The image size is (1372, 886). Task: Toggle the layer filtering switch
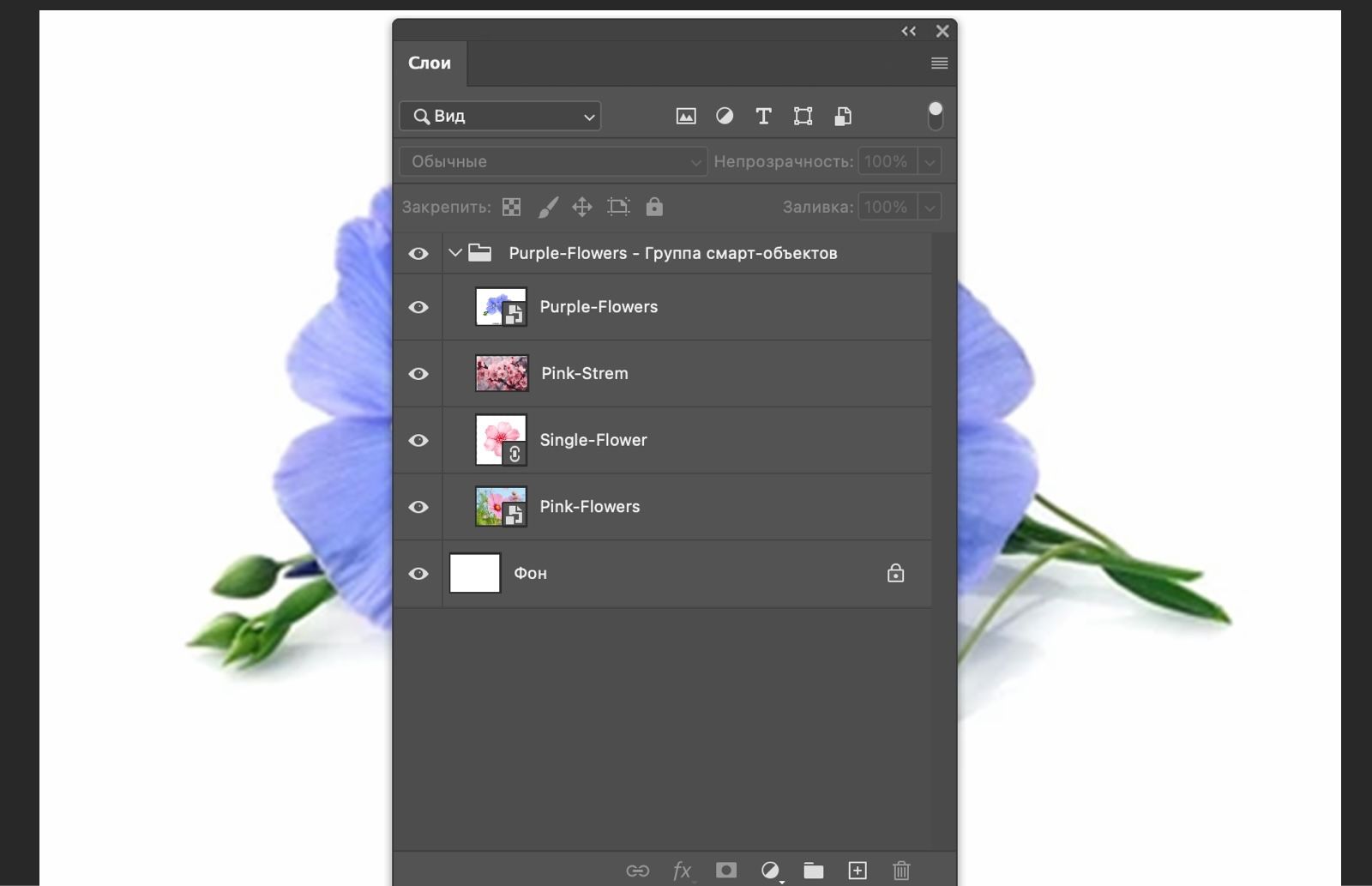(936, 115)
